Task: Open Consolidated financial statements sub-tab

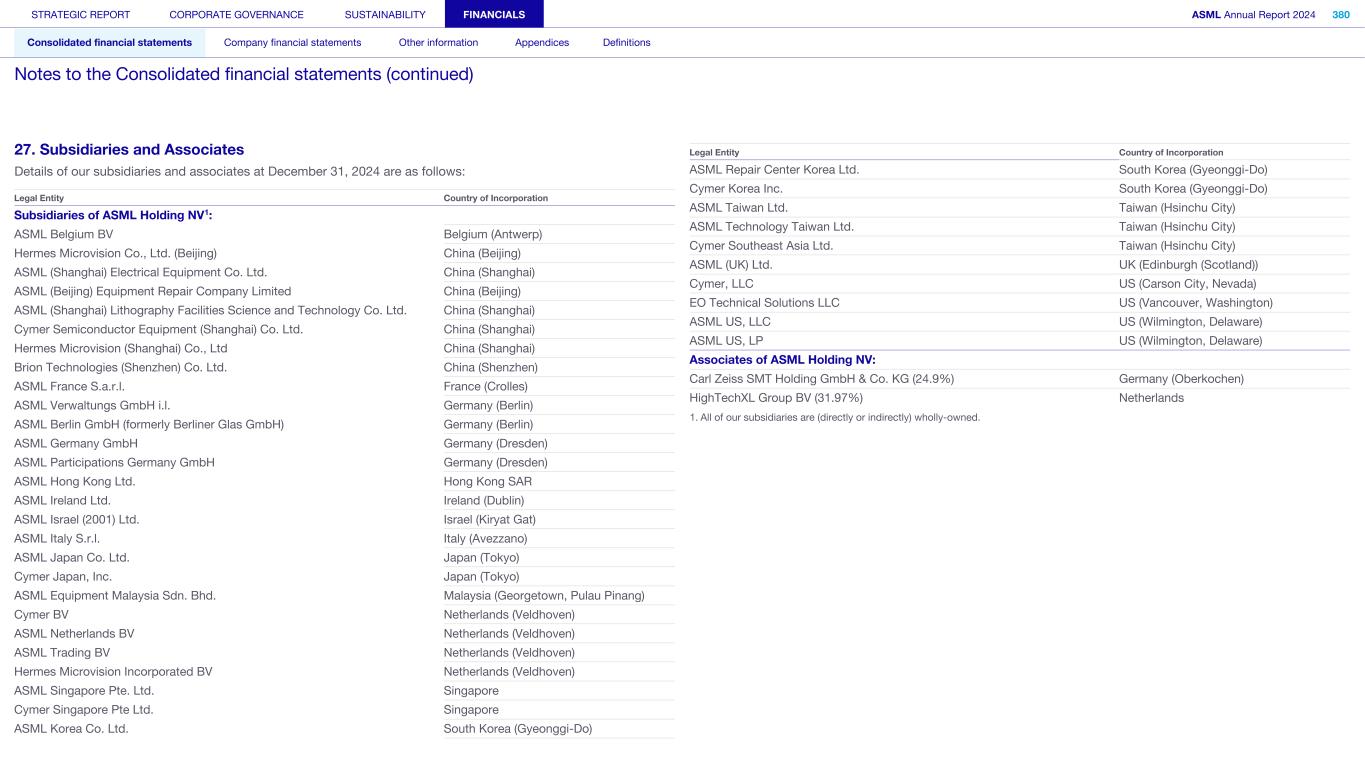Action: 110,43
